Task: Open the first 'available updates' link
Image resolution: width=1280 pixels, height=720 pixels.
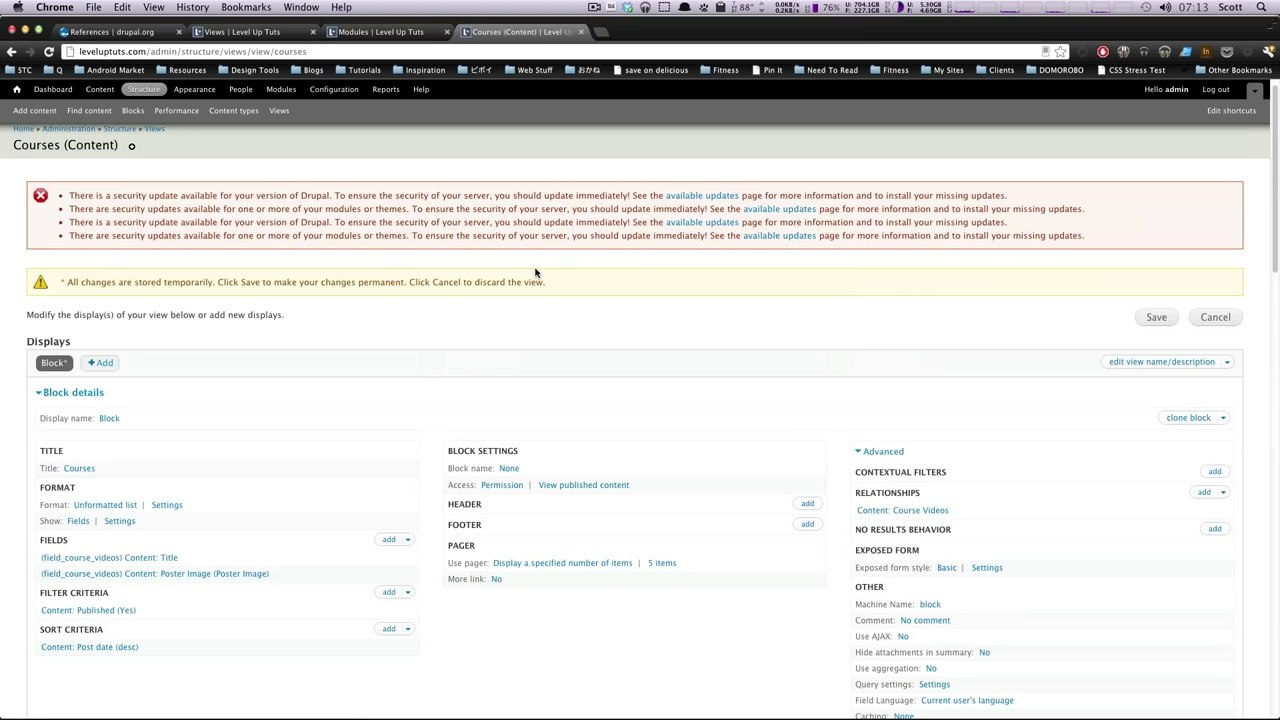Action: tap(702, 196)
